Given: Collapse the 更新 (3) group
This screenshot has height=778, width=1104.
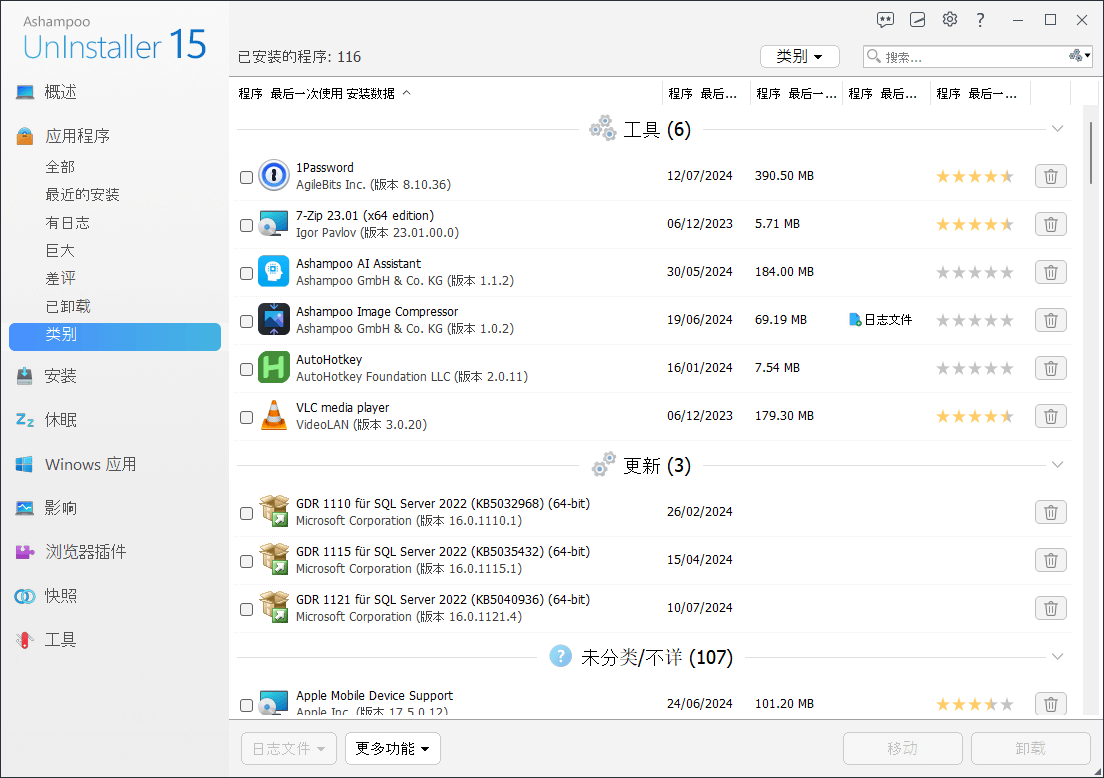Looking at the screenshot, I should point(1057,465).
